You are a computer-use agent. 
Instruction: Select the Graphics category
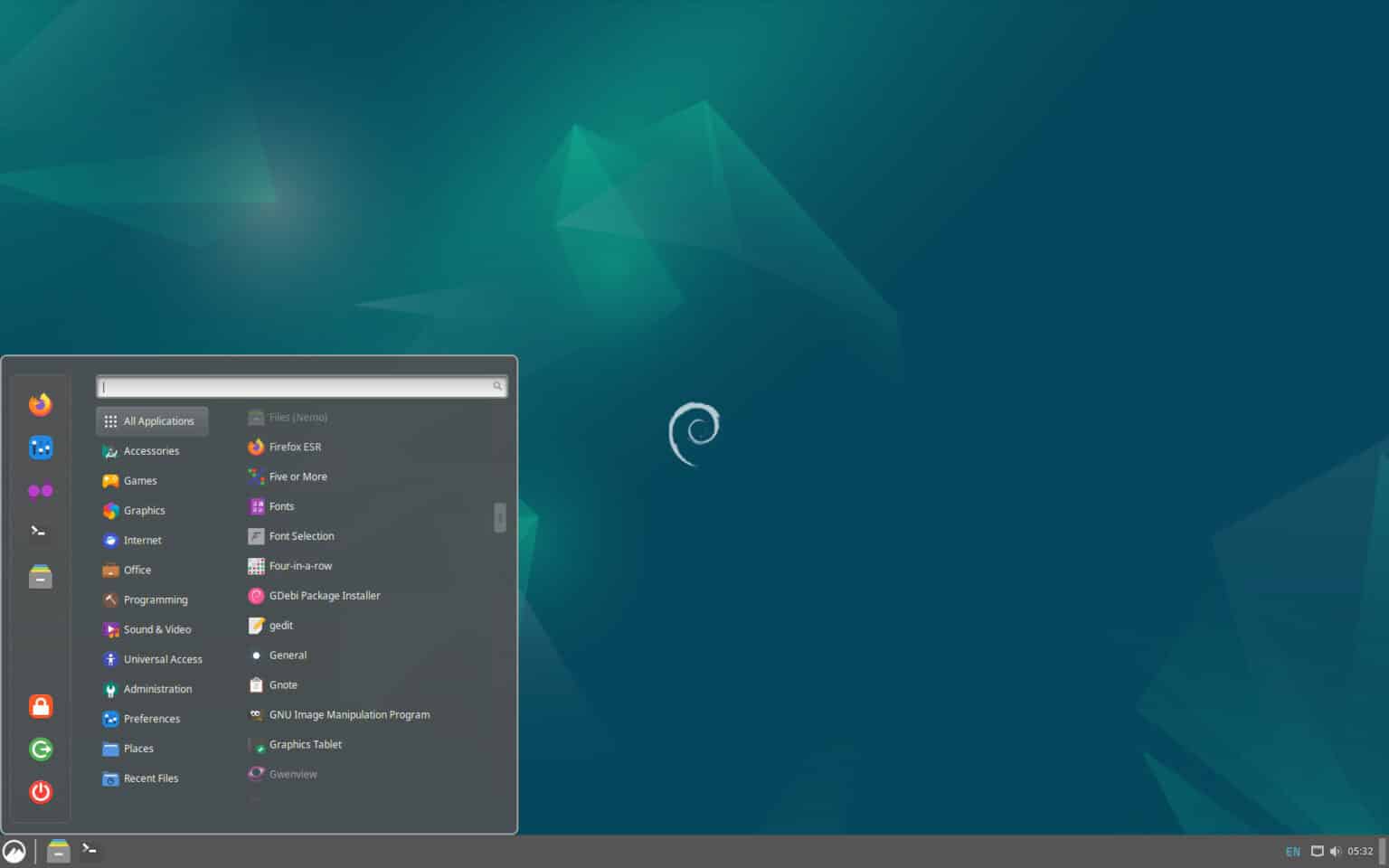[x=144, y=510]
